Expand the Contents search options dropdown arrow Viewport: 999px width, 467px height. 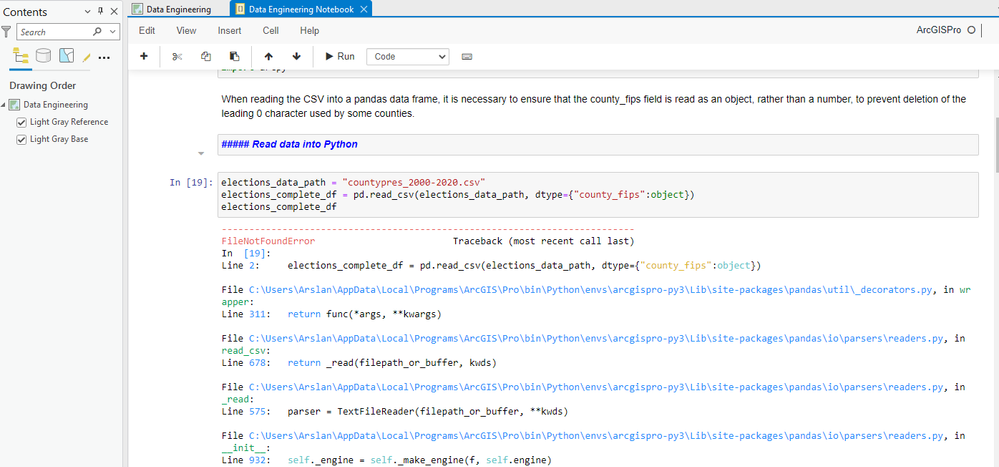(x=113, y=32)
